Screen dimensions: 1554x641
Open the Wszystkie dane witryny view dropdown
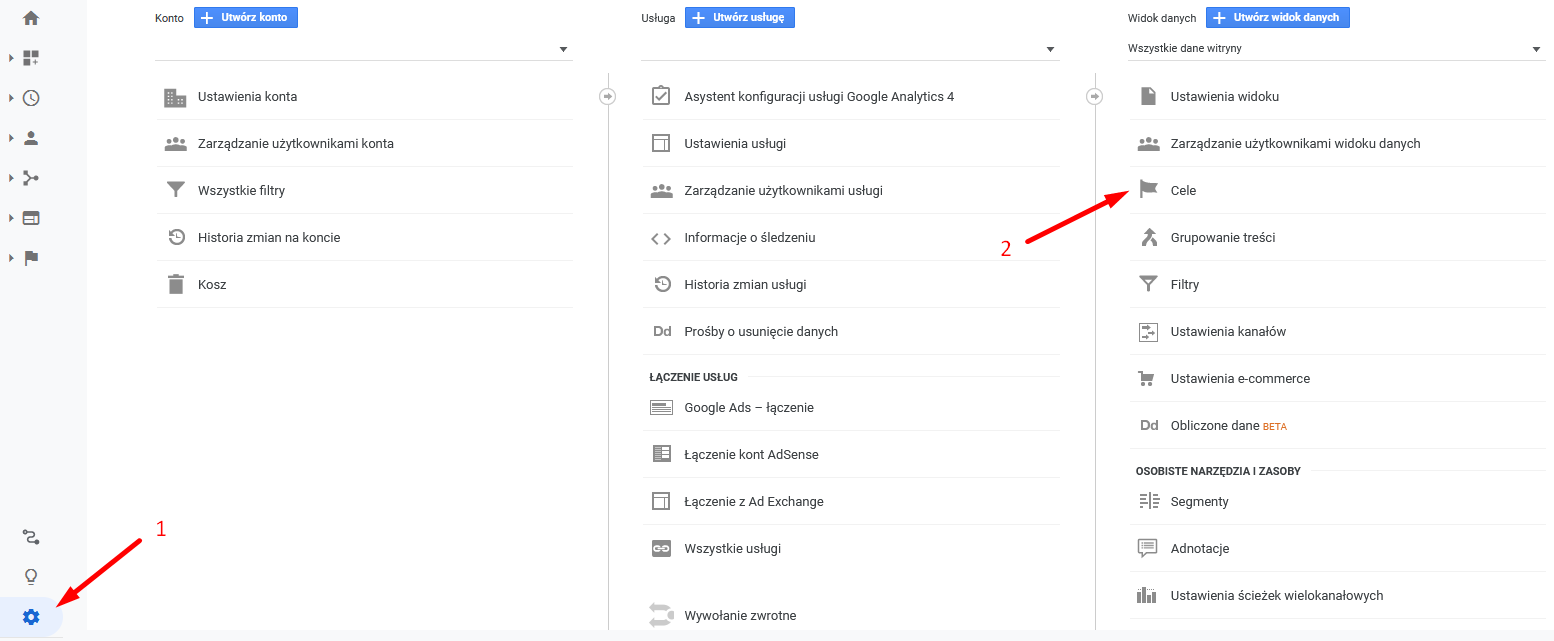[x=1336, y=48]
